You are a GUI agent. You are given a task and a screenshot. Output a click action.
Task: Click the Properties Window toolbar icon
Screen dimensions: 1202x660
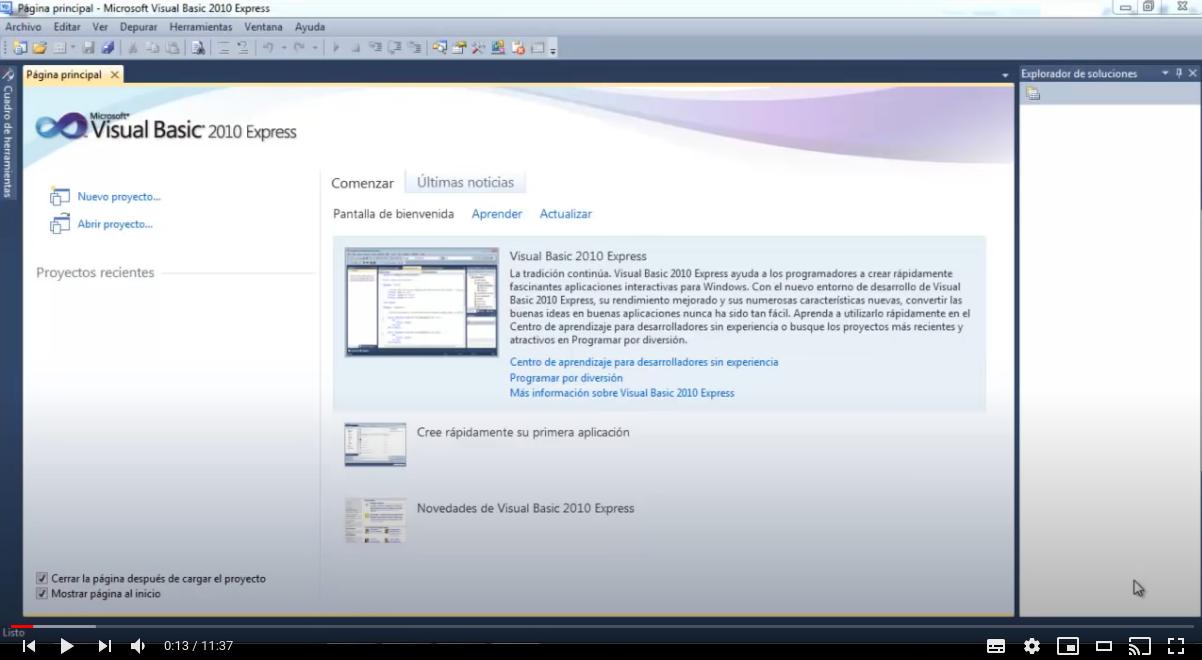[x=459, y=47]
